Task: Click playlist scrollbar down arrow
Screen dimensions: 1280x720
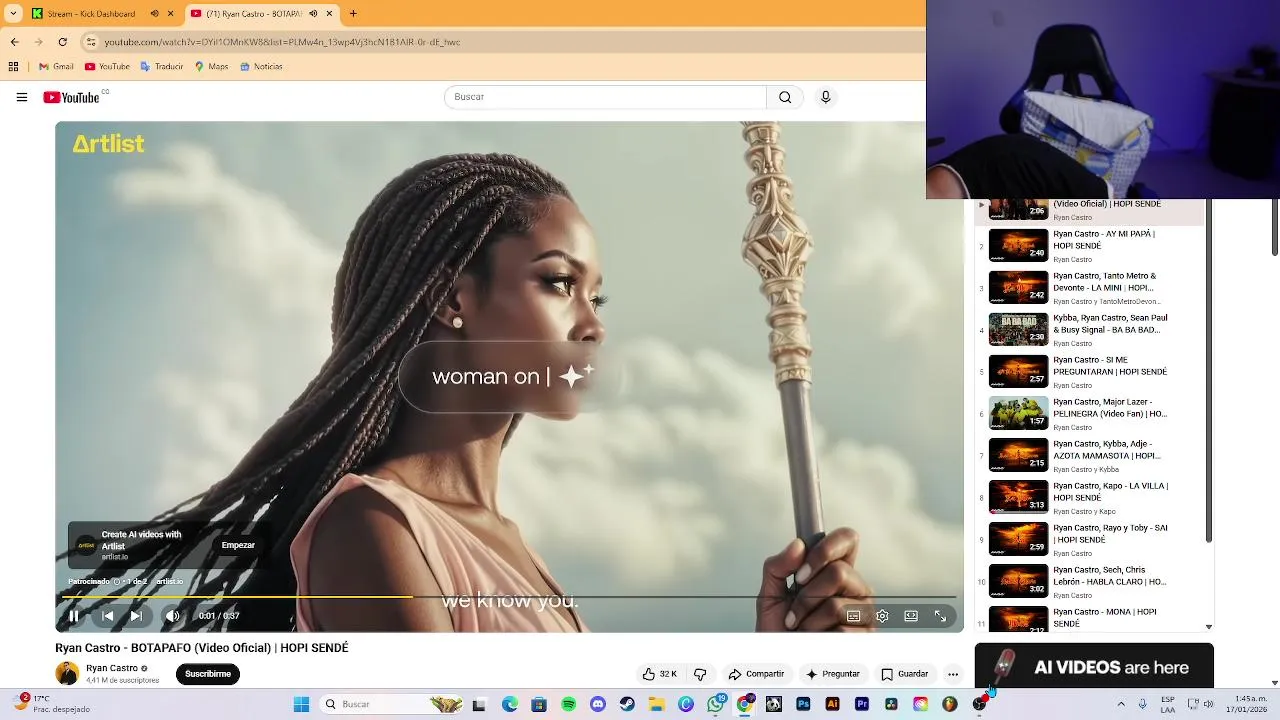Action: [1209, 627]
